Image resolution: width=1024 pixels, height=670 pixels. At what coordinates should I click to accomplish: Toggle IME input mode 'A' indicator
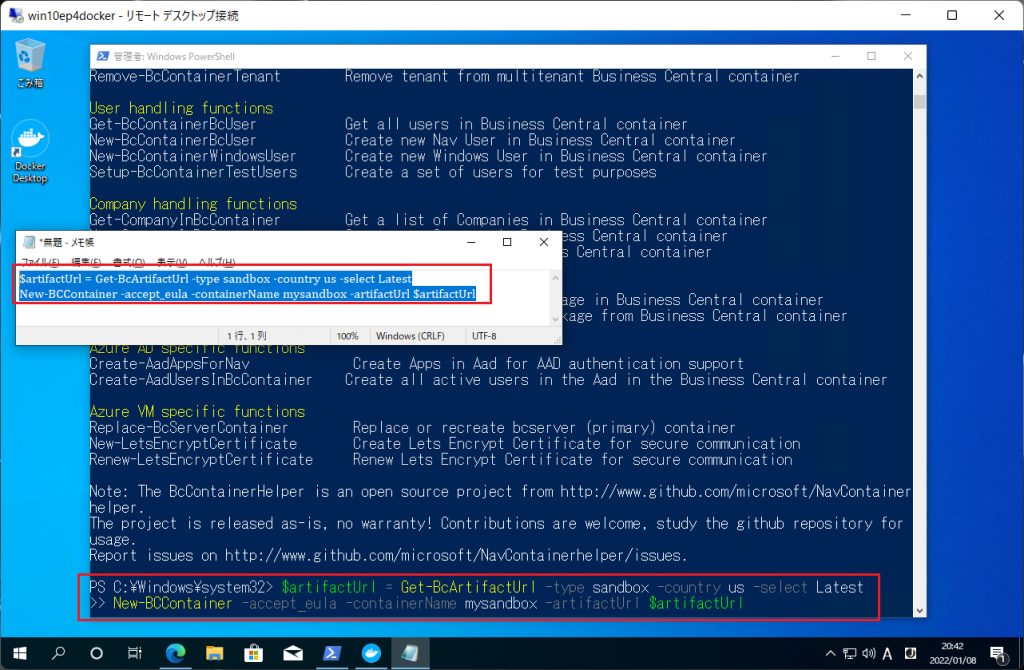pyautogui.click(x=888, y=654)
